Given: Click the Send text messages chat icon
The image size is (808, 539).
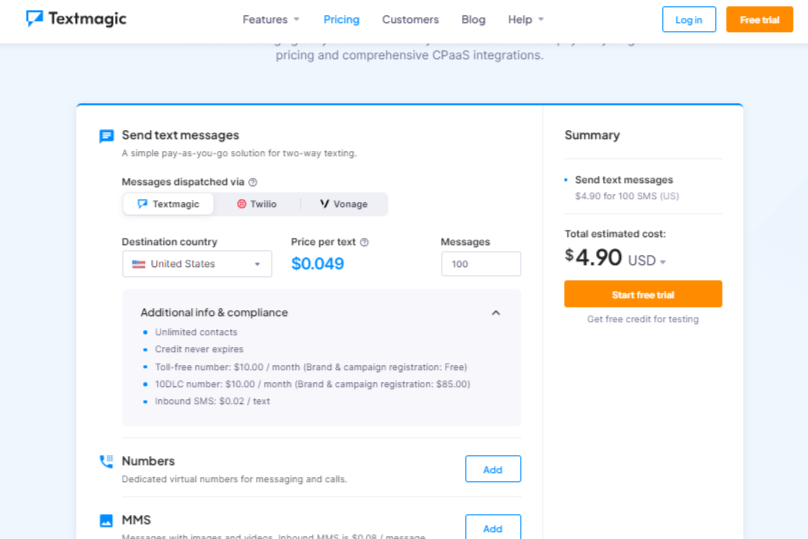Looking at the screenshot, I should click(106, 136).
